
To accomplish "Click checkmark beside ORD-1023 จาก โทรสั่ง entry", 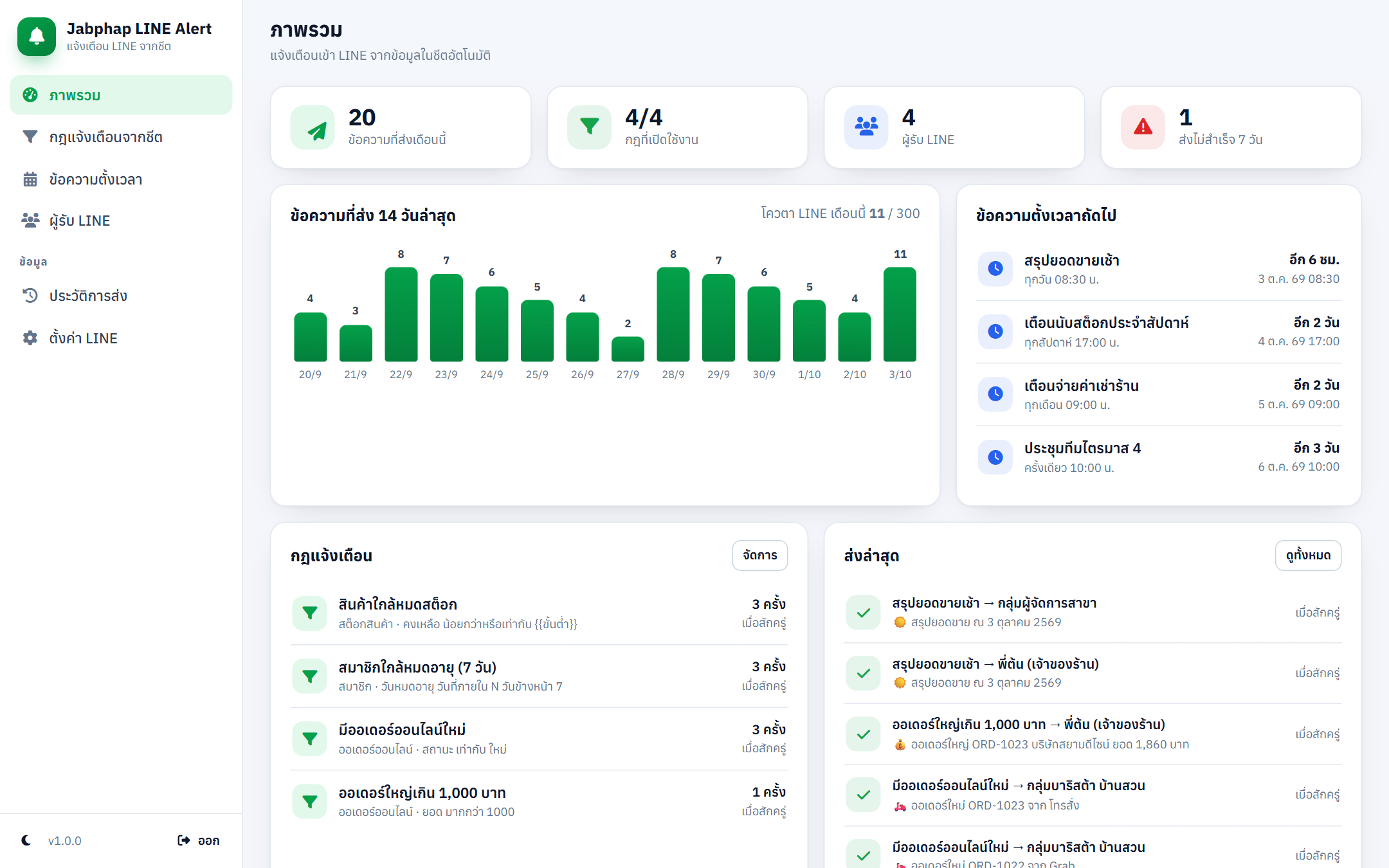I will (864, 795).
